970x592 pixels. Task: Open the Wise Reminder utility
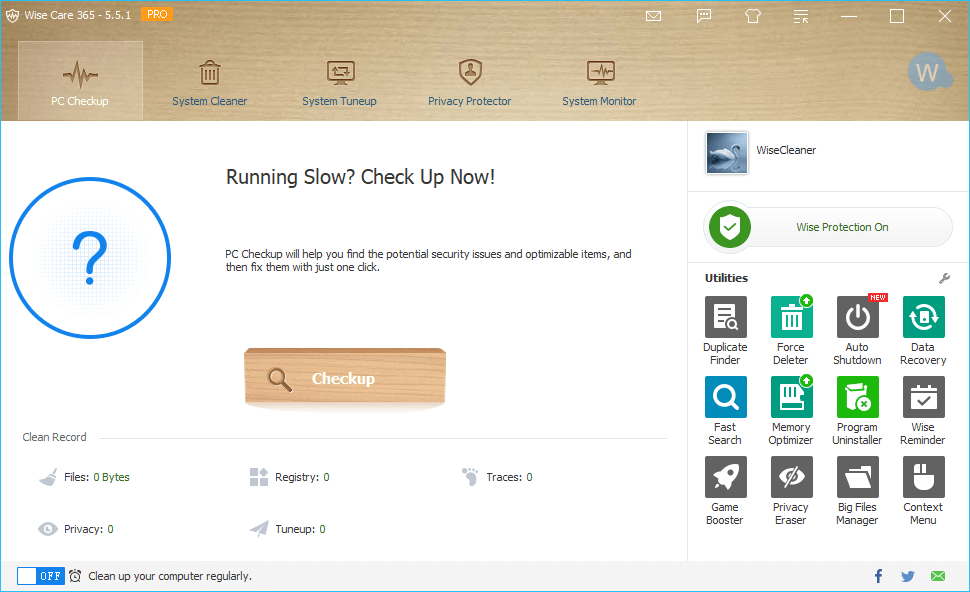pyautogui.click(x=924, y=411)
